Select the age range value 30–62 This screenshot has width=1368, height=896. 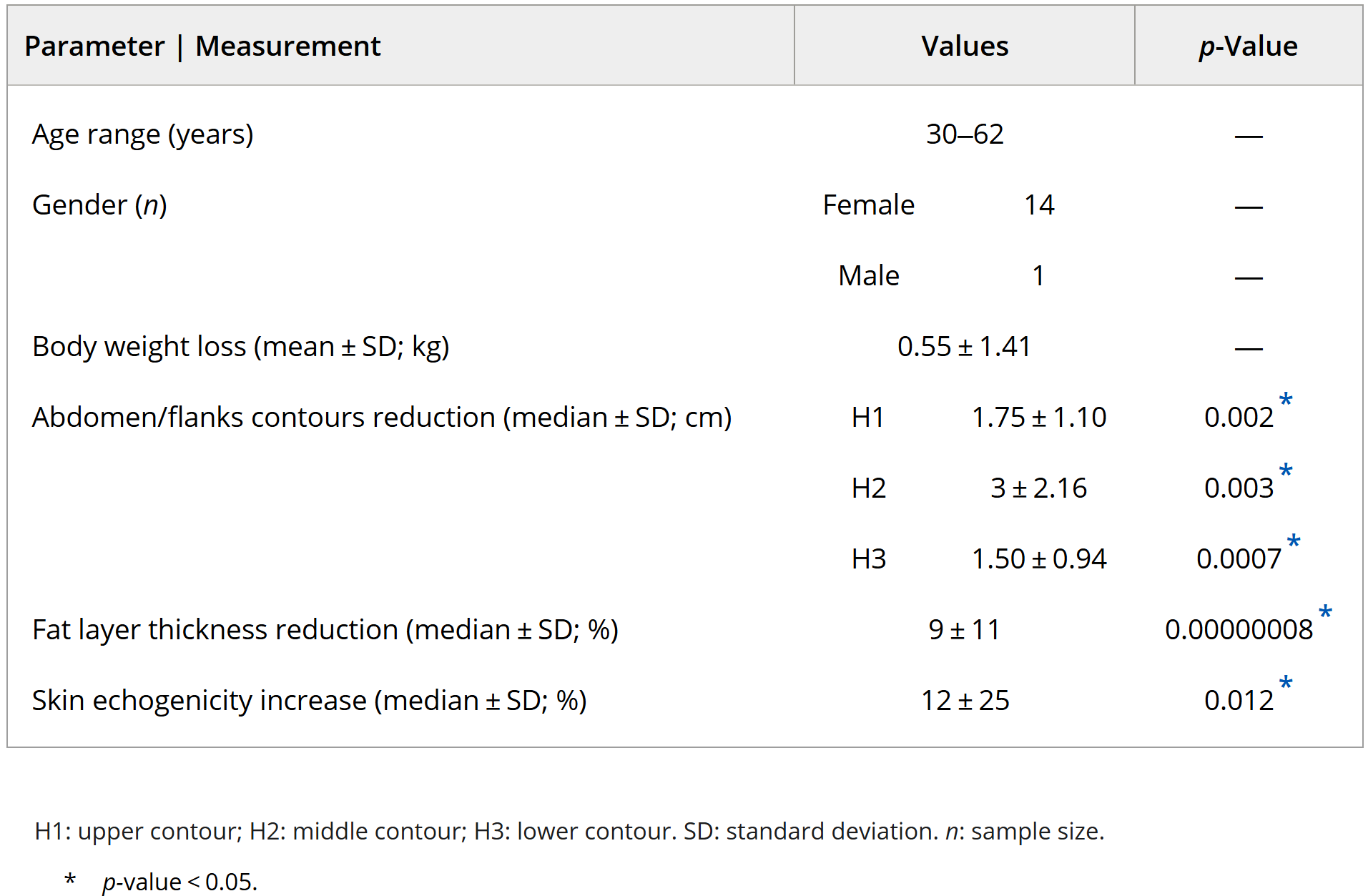tap(964, 134)
